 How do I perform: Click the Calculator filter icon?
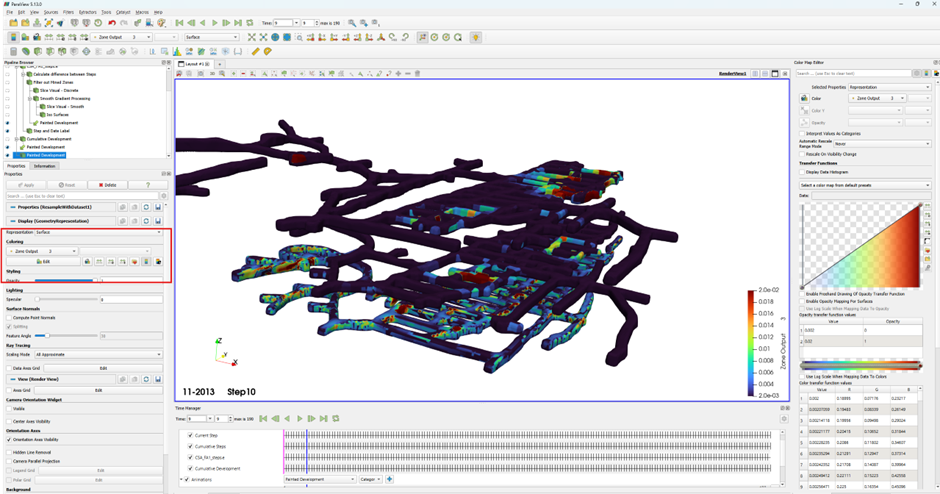[13, 52]
